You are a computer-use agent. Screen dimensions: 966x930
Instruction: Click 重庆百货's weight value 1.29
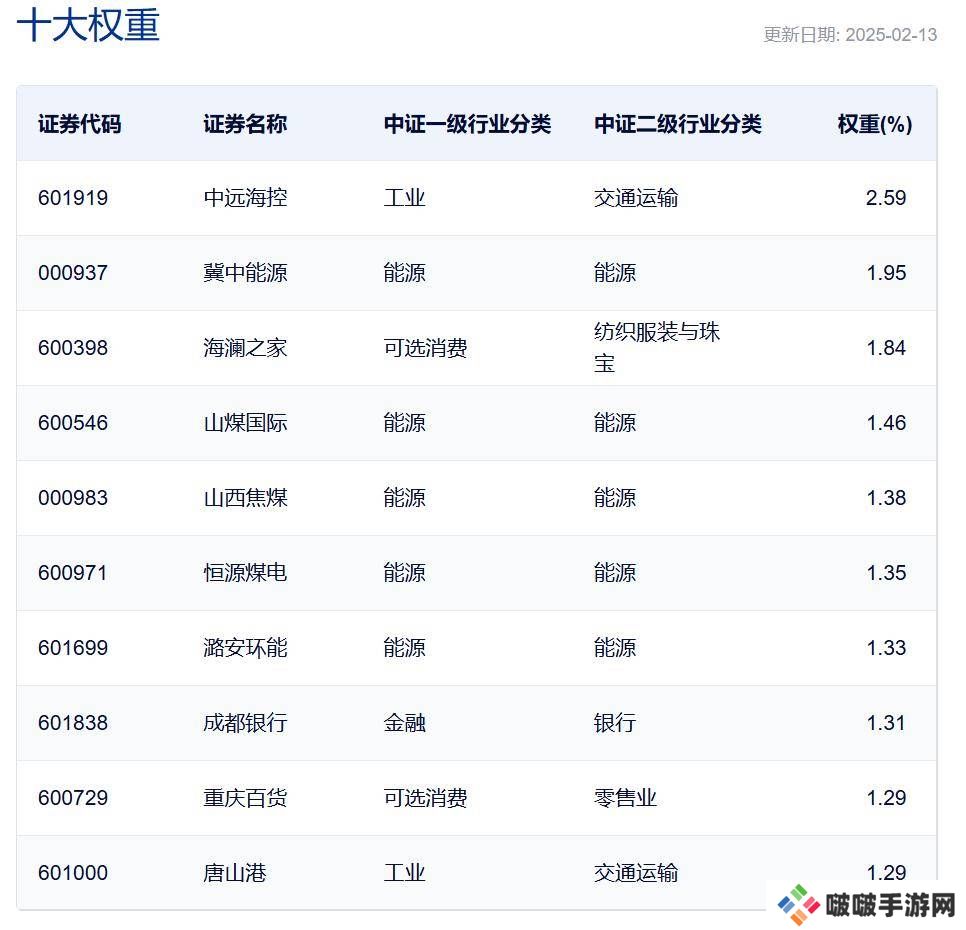click(x=886, y=799)
